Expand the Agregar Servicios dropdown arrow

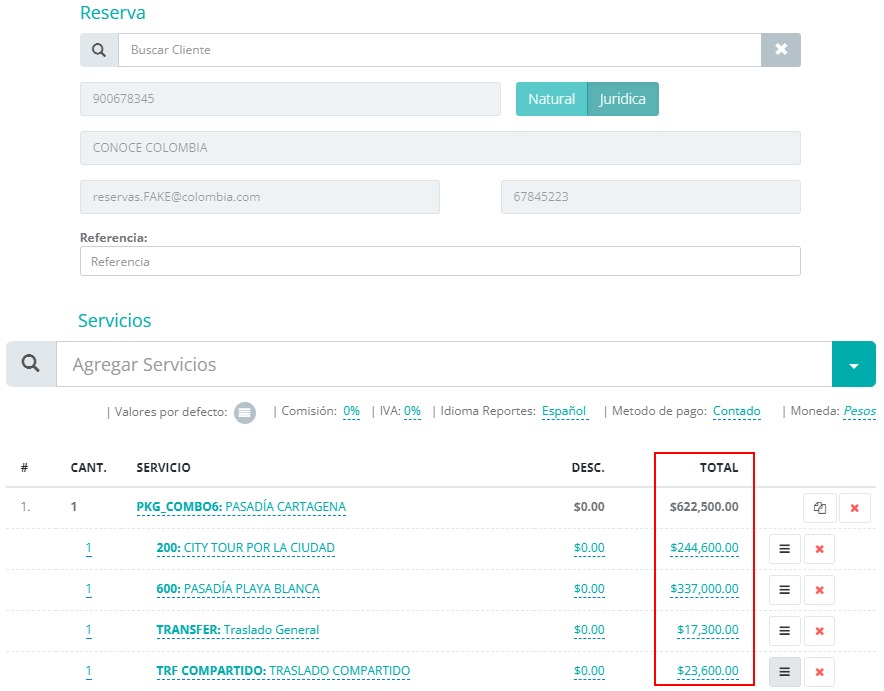click(x=853, y=365)
